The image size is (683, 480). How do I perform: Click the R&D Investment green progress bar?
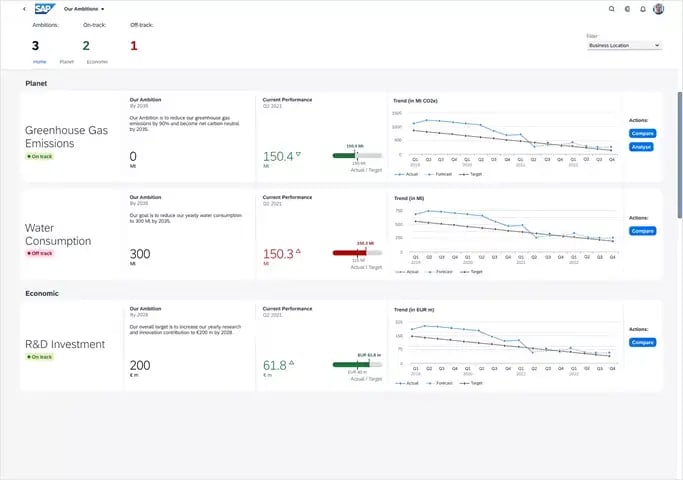click(351, 365)
